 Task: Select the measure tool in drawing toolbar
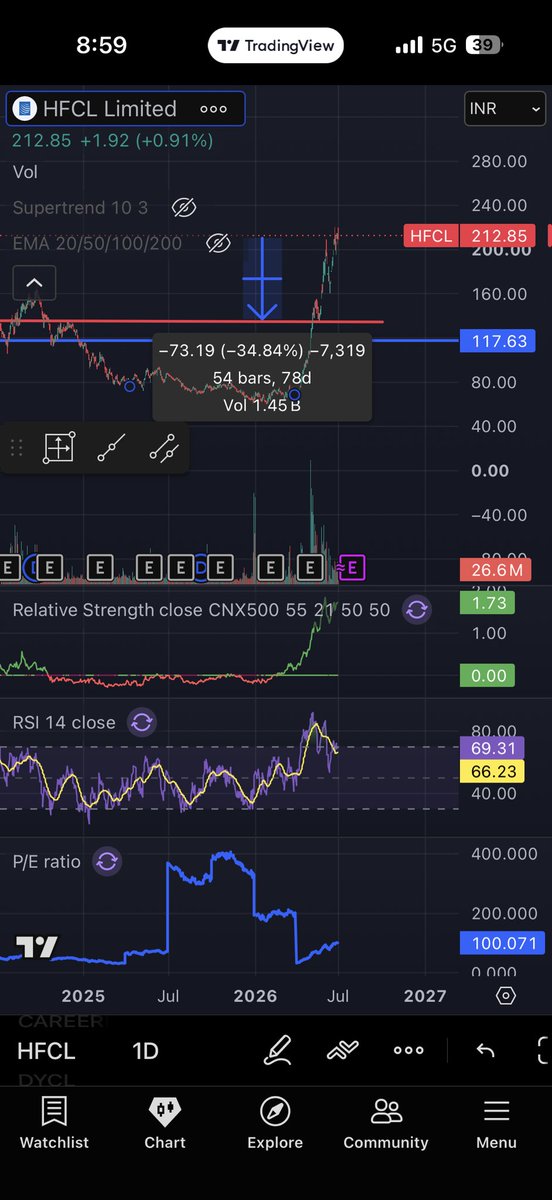pos(59,448)
